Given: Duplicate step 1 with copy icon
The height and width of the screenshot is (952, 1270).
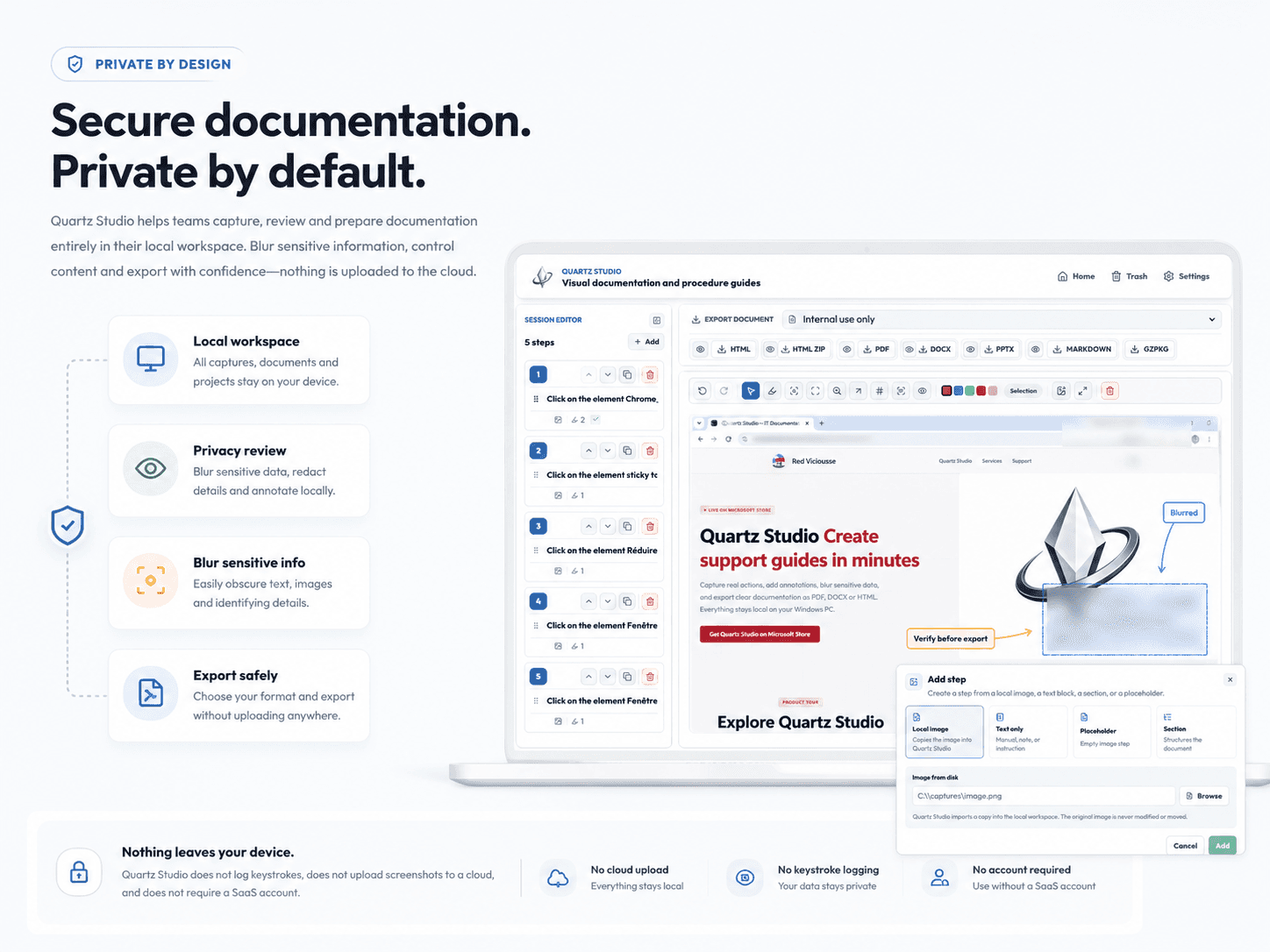Looking at the screenshot, I should (627, 374).
